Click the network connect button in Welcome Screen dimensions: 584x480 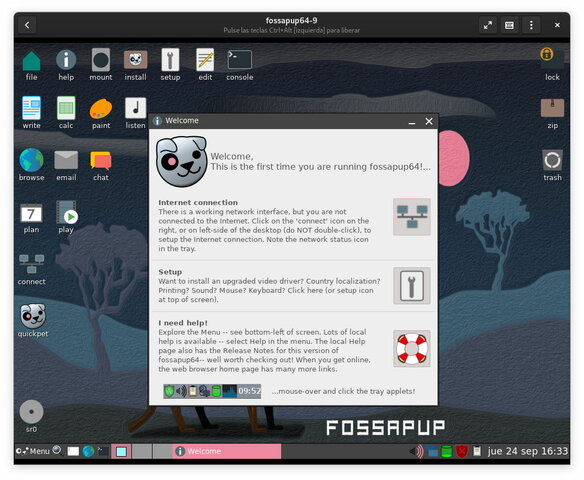pyautogui.click(x=412, y=217)
